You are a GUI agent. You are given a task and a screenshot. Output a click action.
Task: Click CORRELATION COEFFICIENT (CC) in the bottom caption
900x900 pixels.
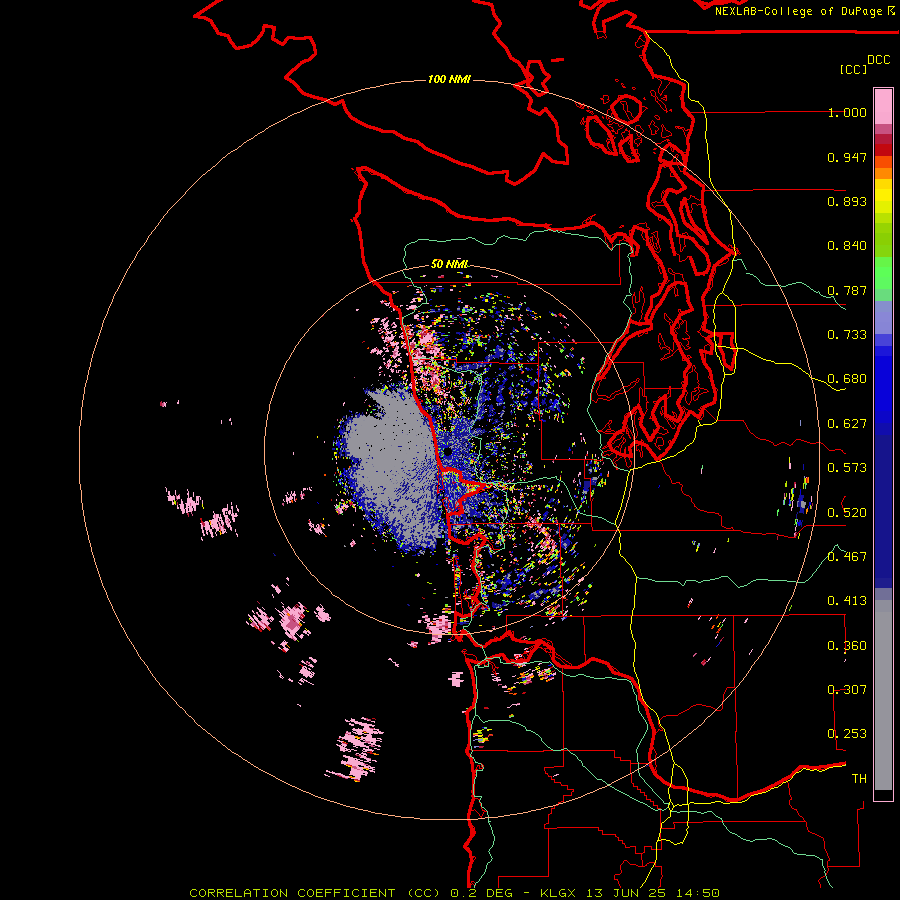pos(316,893)
